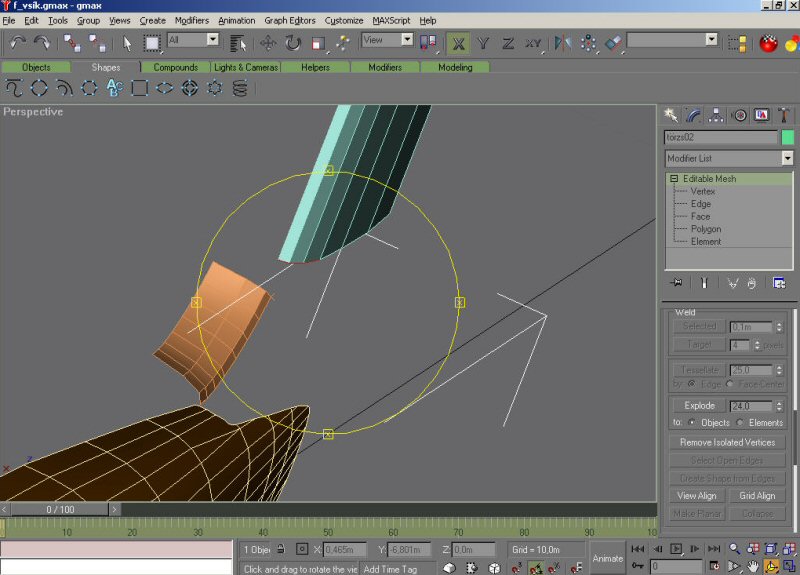Image resolution: width=800 pixels, height=575 pixels.
Task: Activate the Select and Move tool
Action: click(x=268, y=42)
